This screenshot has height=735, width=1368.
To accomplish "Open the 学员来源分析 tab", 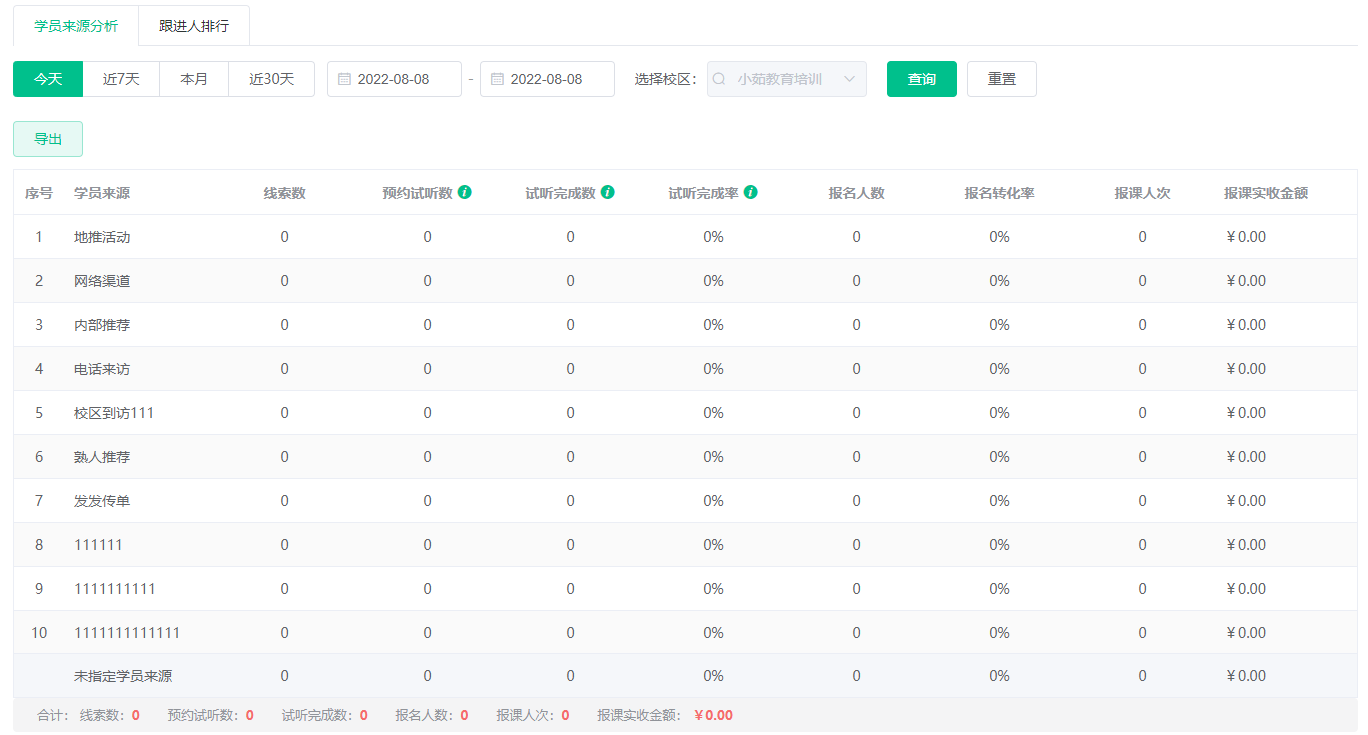I will click(76, 26).
